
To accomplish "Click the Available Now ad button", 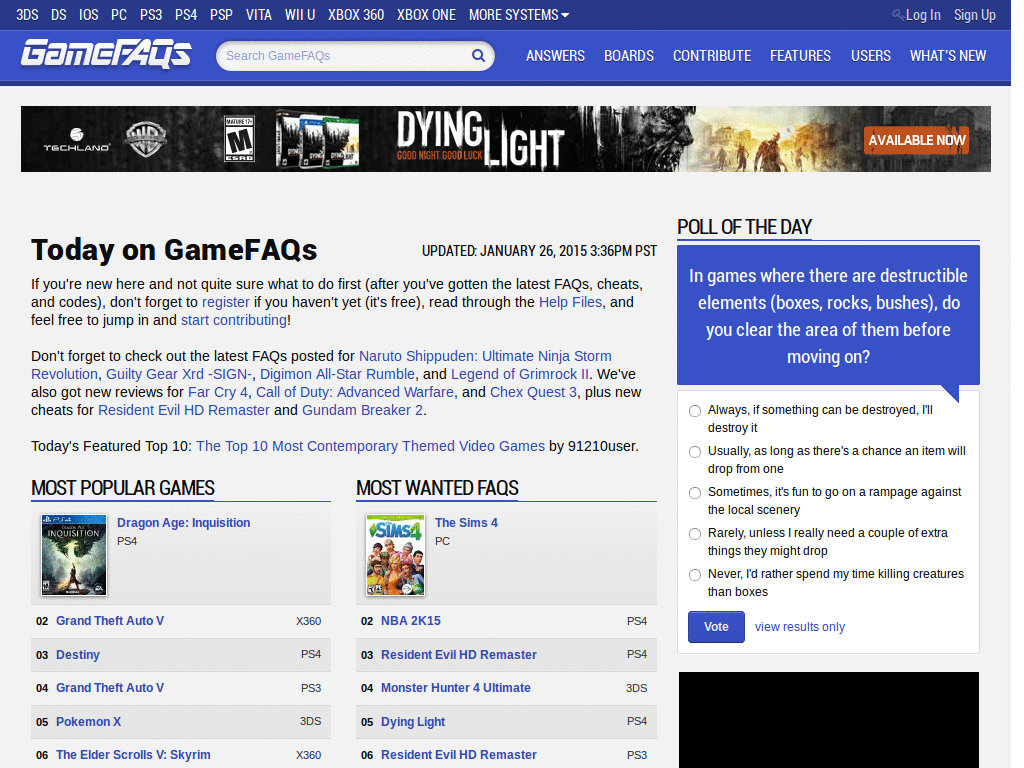I will 916,140.
